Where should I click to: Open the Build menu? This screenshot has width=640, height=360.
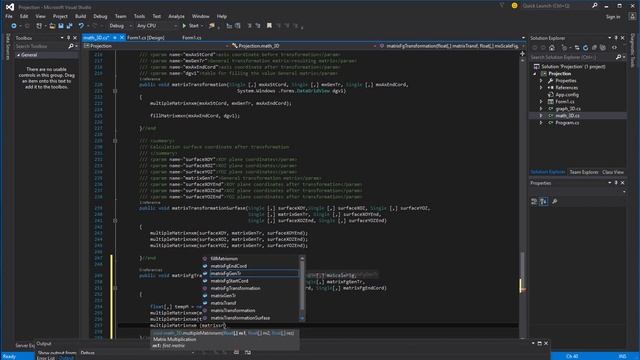click(80, 16)
